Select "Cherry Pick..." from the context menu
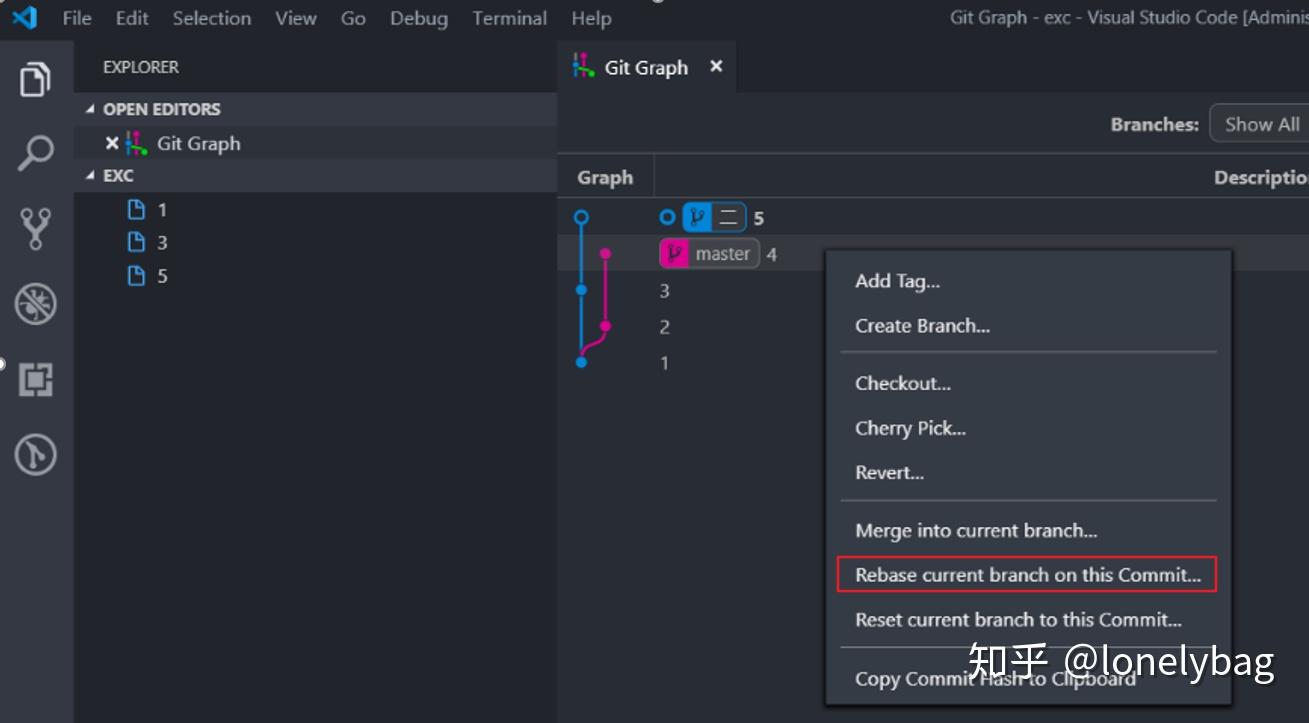1309x723 pixels. pyautogui.click(x=910, y=428)
